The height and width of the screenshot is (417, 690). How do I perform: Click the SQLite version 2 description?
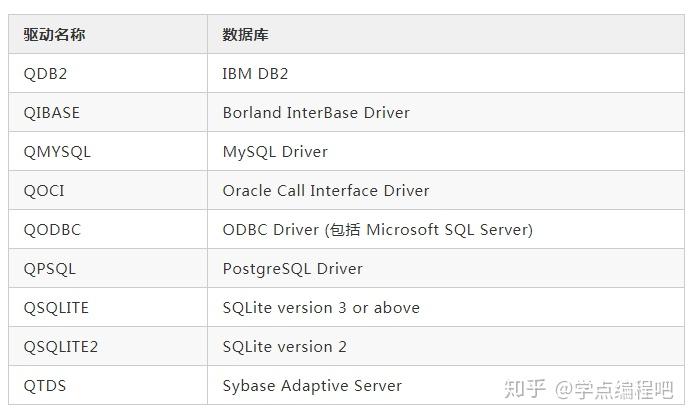(284, 347)
